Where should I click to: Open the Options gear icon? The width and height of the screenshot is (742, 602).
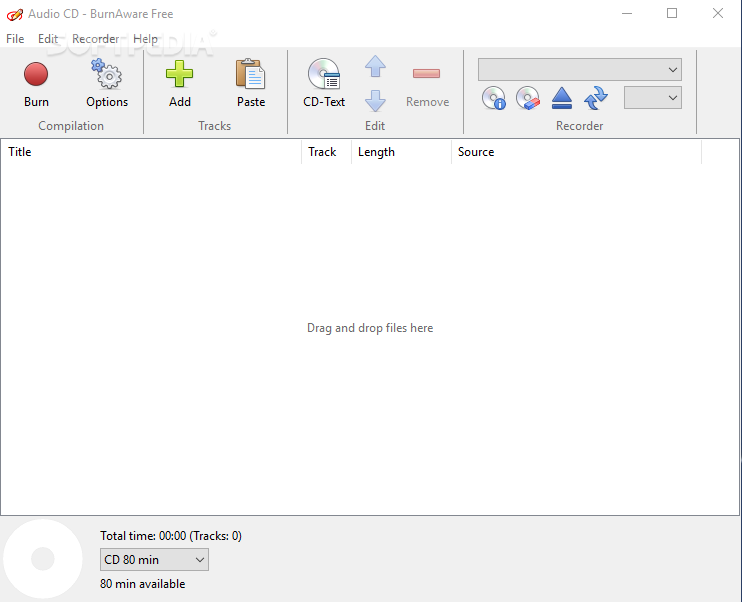[107, 75]
